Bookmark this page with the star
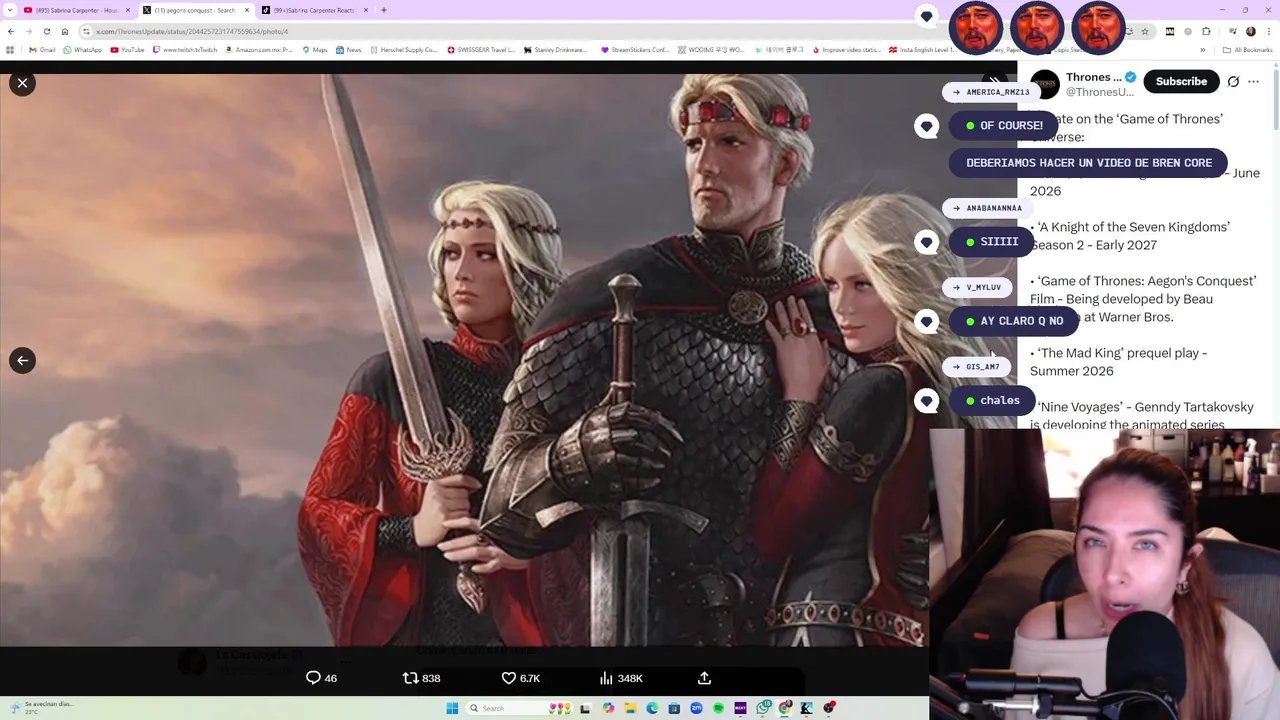Screen dimensions: 1280x720 point(1145,31)
